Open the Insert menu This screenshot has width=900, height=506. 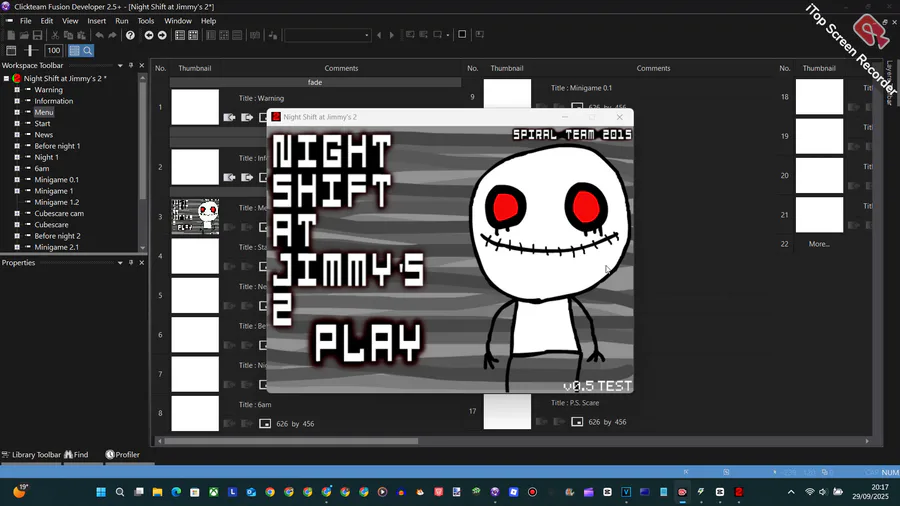(x=96, y=21)
